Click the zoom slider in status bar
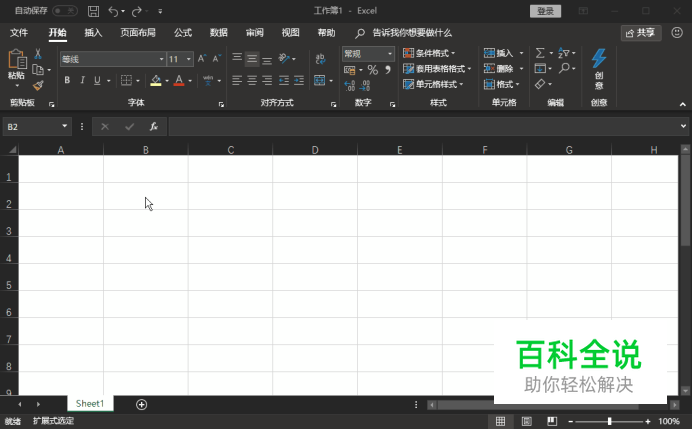The height and width of the screenshot is (429, 692). [608, 421]
